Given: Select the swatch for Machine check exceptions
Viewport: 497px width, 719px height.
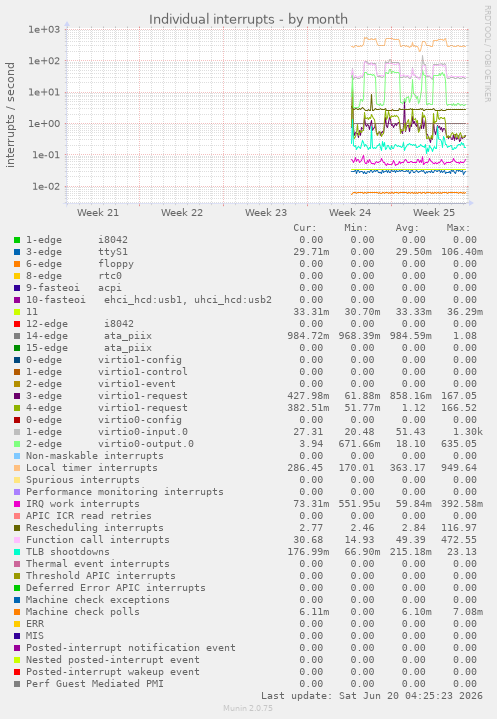Looking at the screenshot, I should (x=17, y=600).
